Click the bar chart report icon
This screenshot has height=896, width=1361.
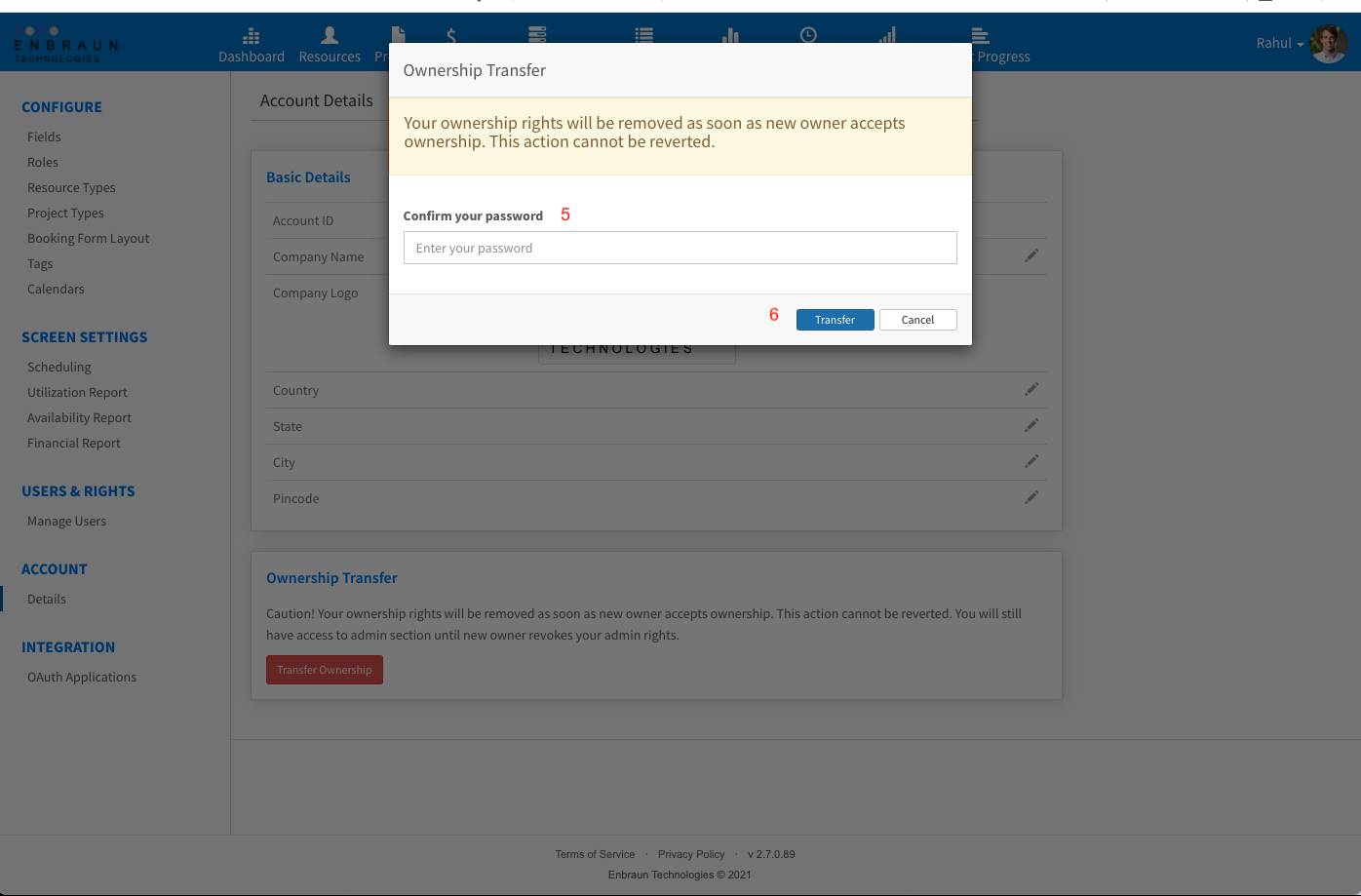click(730, 36)
